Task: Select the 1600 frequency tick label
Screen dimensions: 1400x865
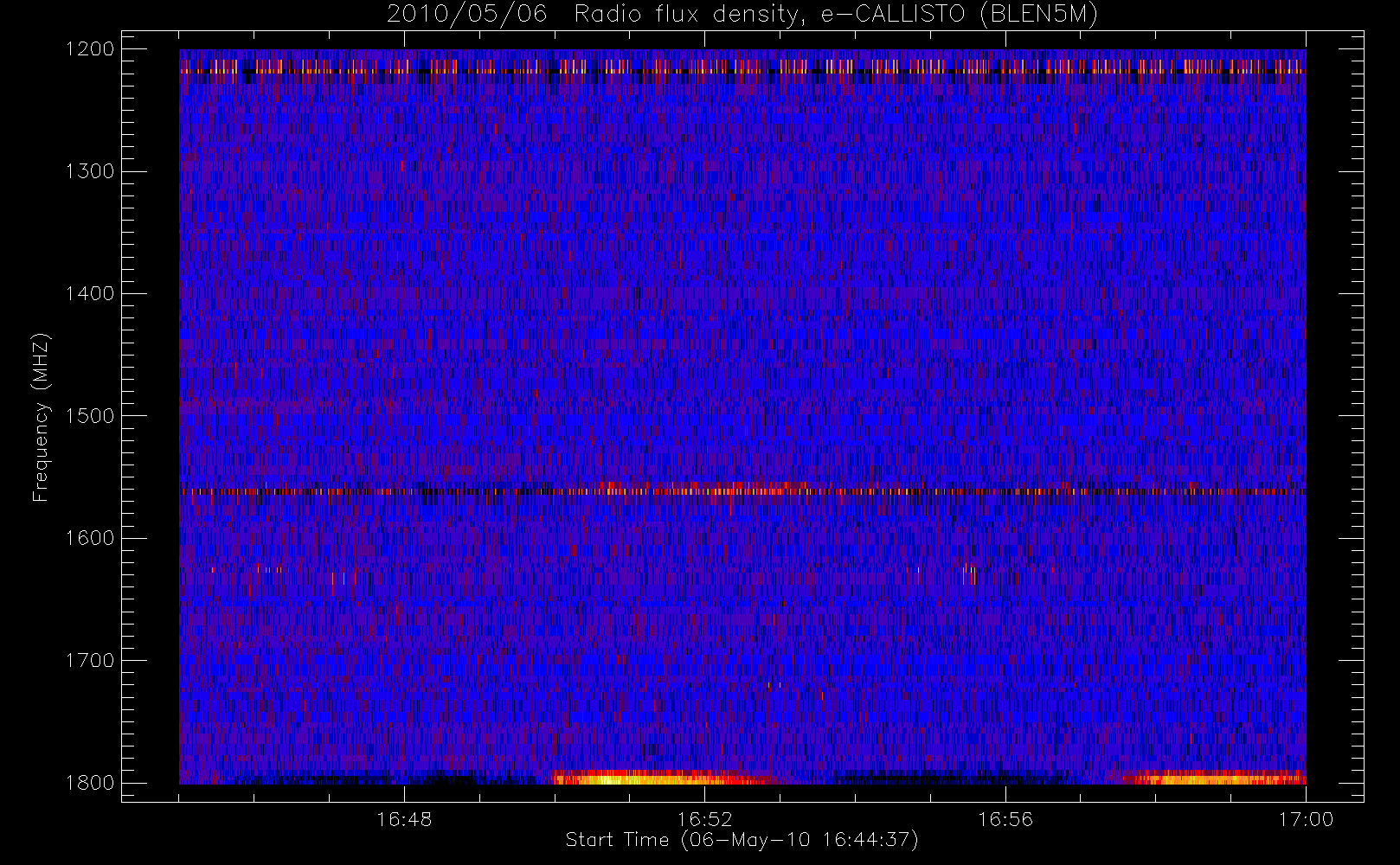Action: pyautogui.click(x=90, y=538)
